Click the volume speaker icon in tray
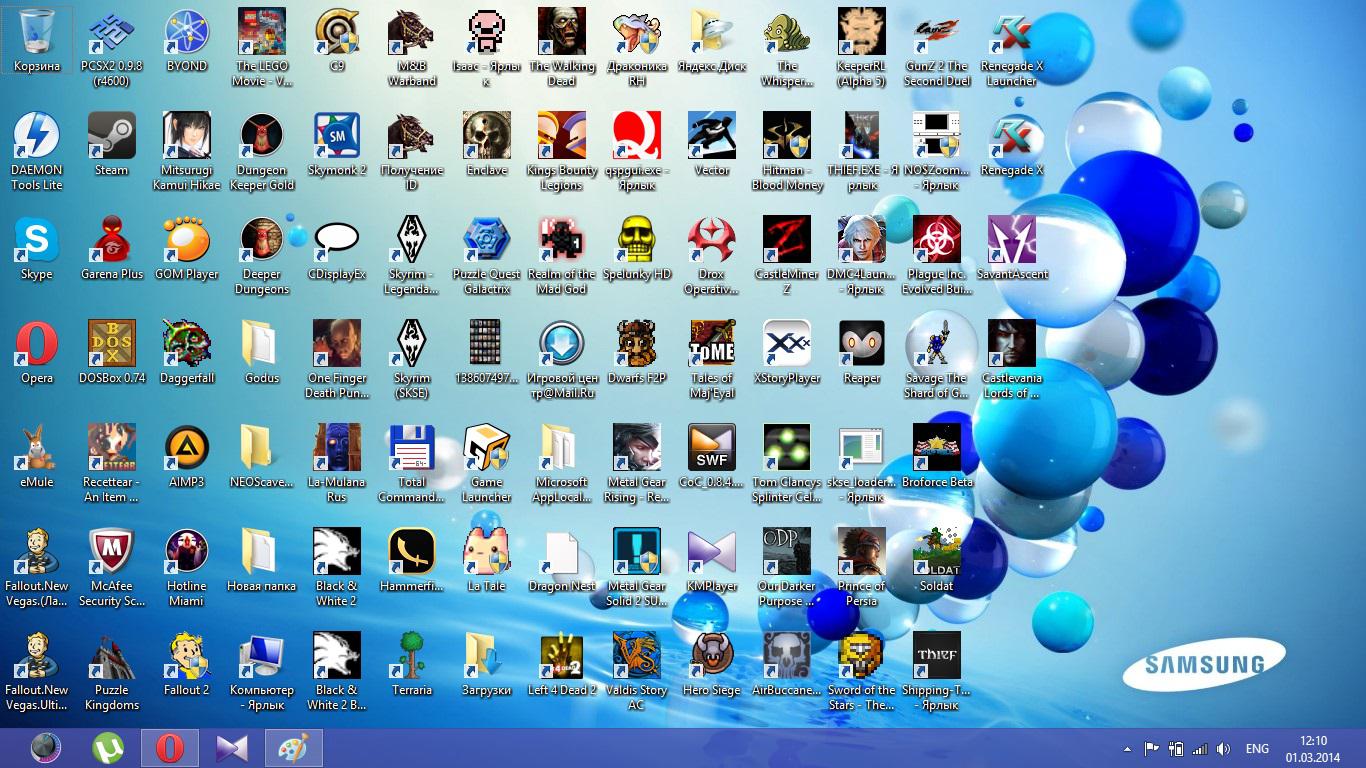The image size is (1366, 768). click(x=1223, y=749)
